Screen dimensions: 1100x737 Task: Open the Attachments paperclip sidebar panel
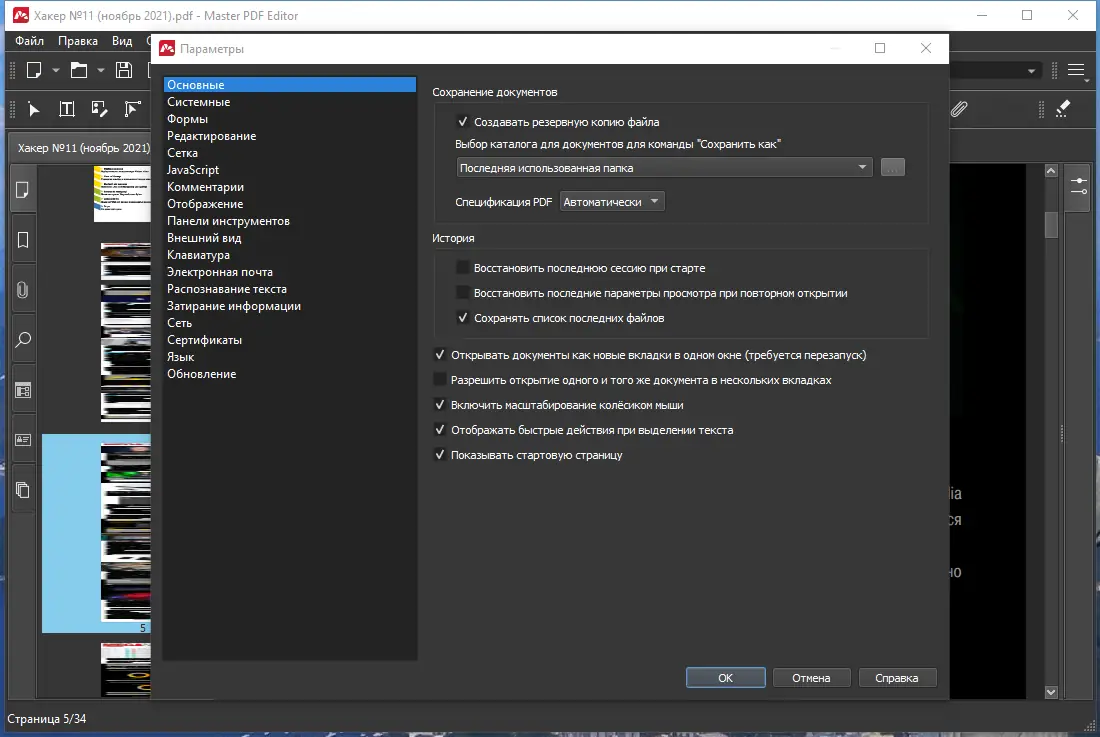tap(22, 290)
